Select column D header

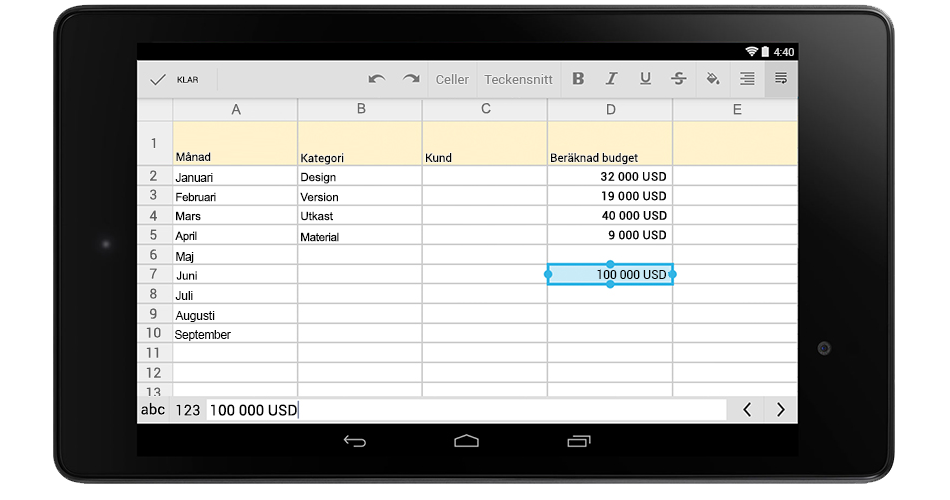610,110
